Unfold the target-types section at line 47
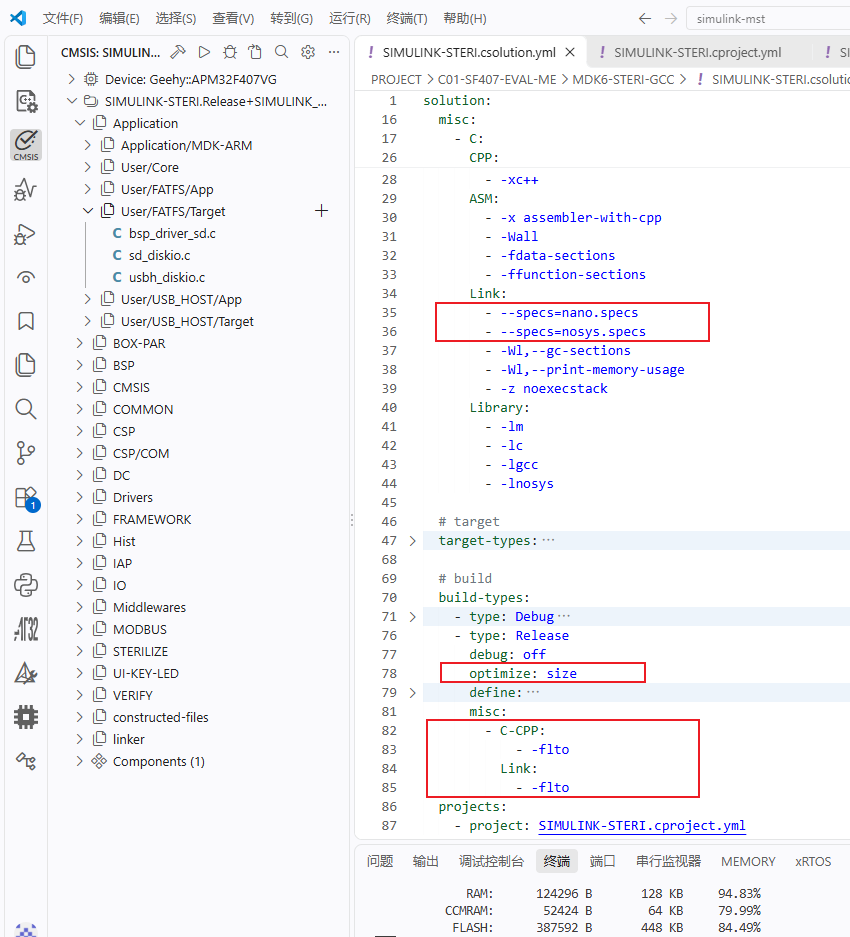The height and width of the screenshot is (937, 850). click(x=412, y=541)
